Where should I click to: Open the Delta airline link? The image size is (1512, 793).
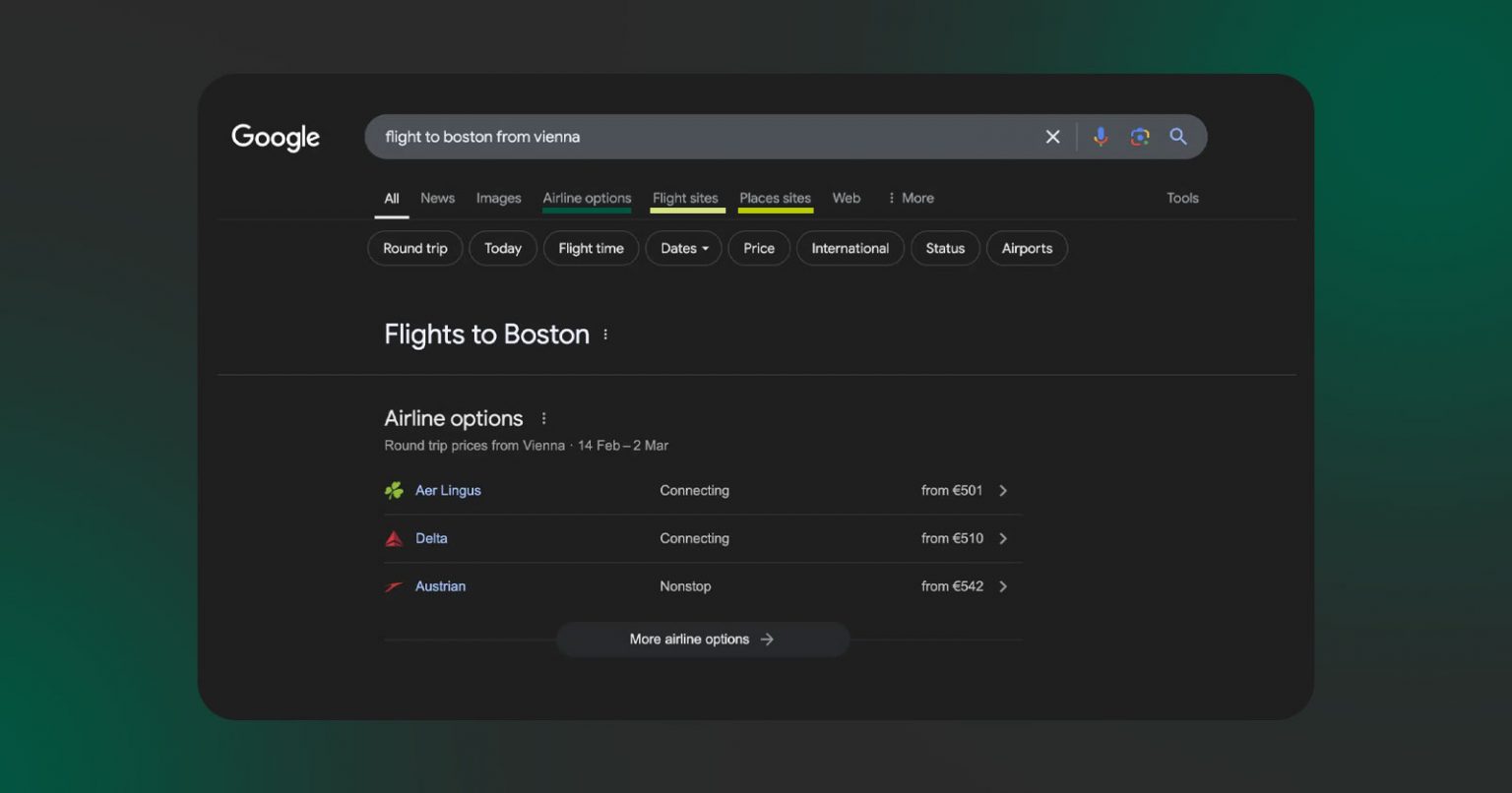pos(431,538)
